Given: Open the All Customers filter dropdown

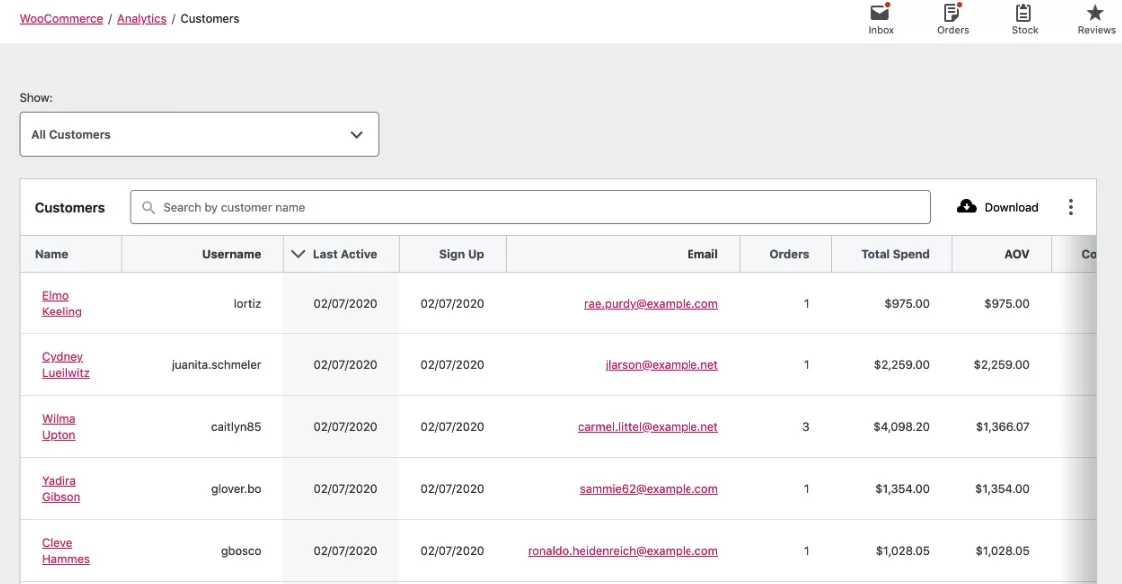Looking at the screenshot, I should point(199,133).
